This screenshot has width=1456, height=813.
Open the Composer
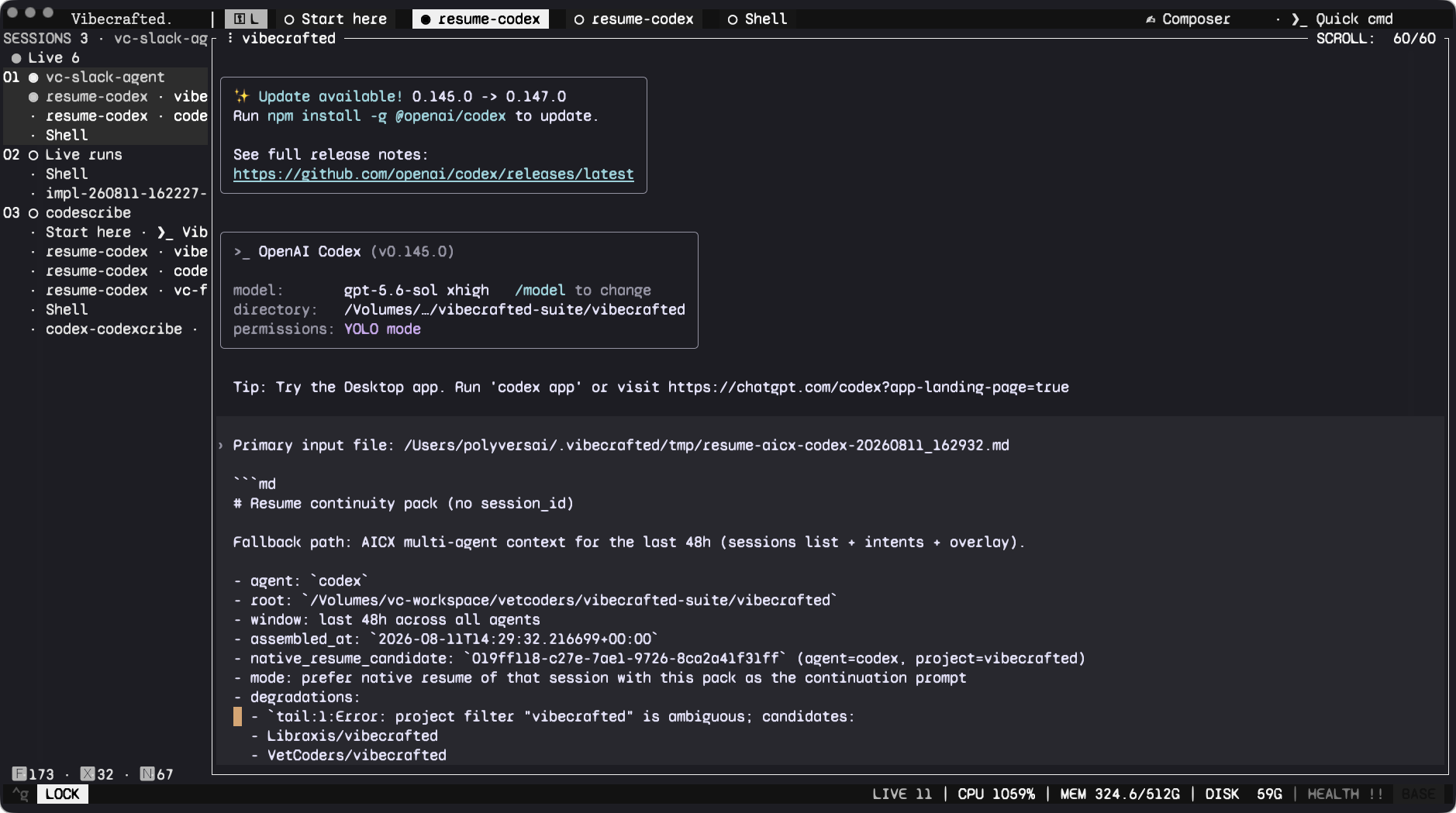1188,19
